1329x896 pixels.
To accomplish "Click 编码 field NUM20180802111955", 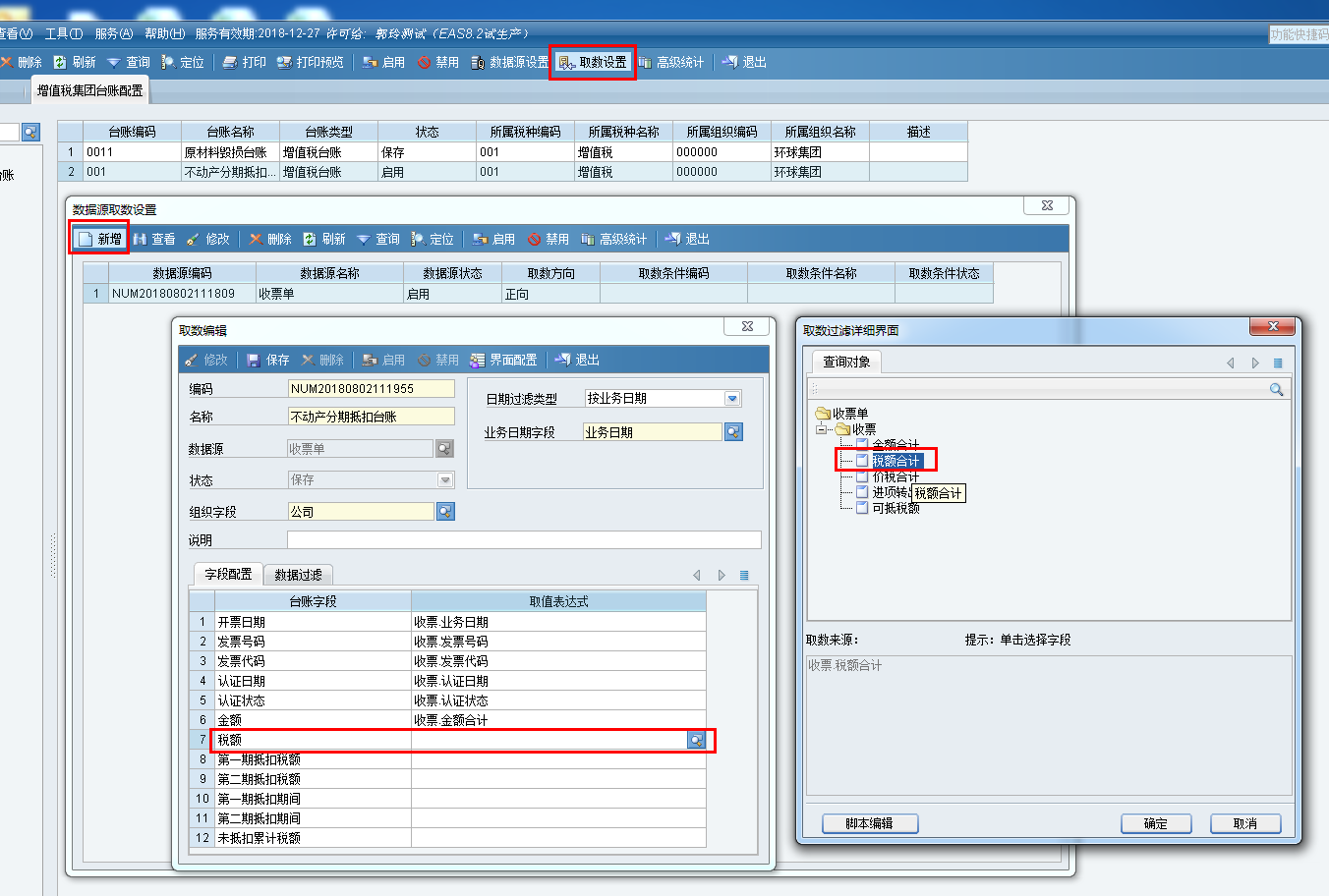I will (x=371, y=389).
